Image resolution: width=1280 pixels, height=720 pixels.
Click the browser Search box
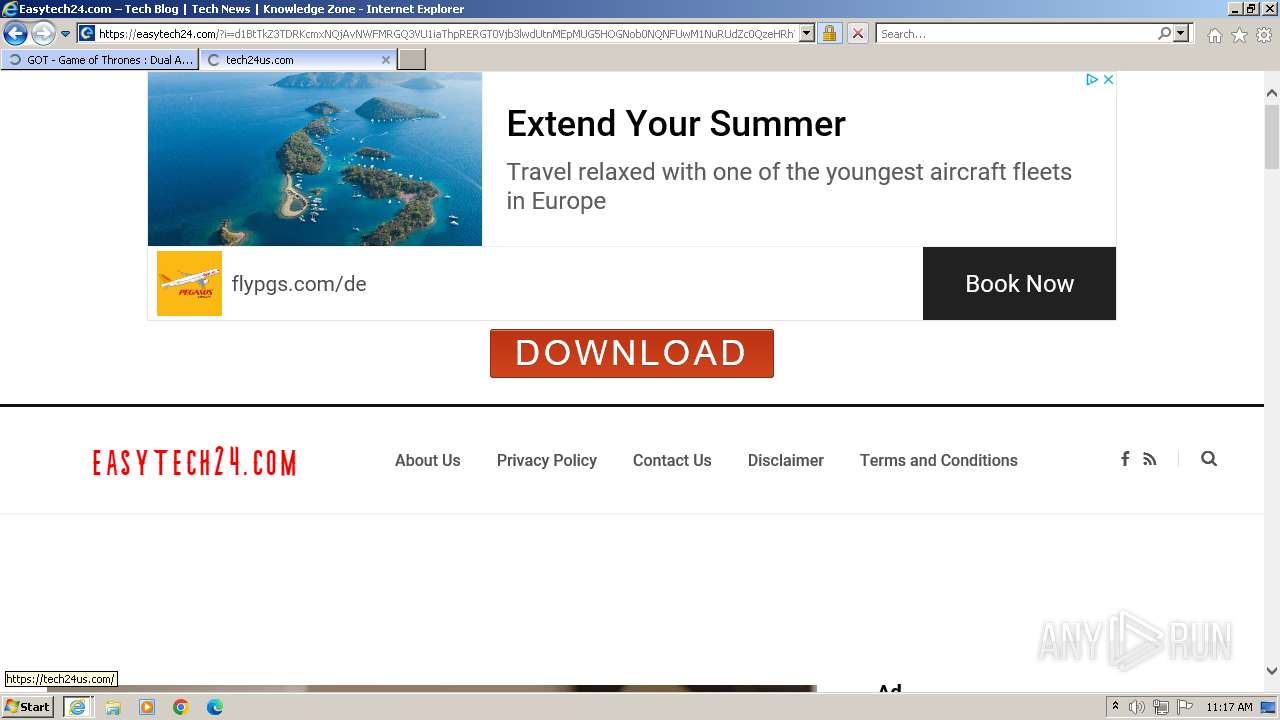[1015, 34]
